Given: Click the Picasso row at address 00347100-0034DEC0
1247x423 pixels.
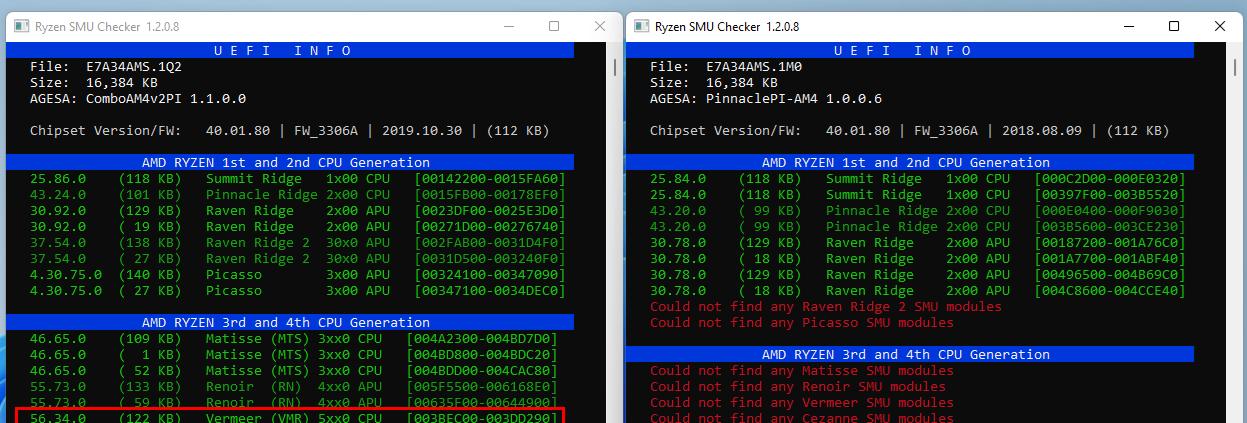Looking at the screenshot, I should [x=298, y=291].
